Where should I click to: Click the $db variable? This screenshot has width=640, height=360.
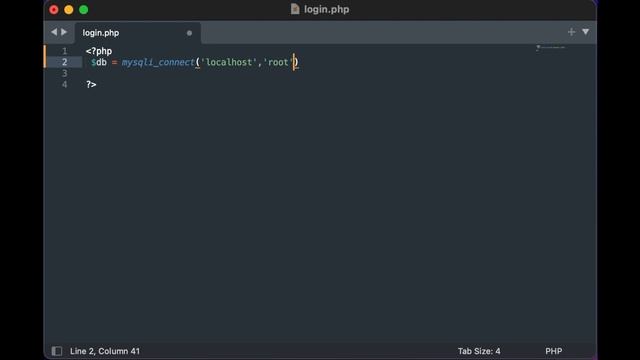tap(99, 62)
